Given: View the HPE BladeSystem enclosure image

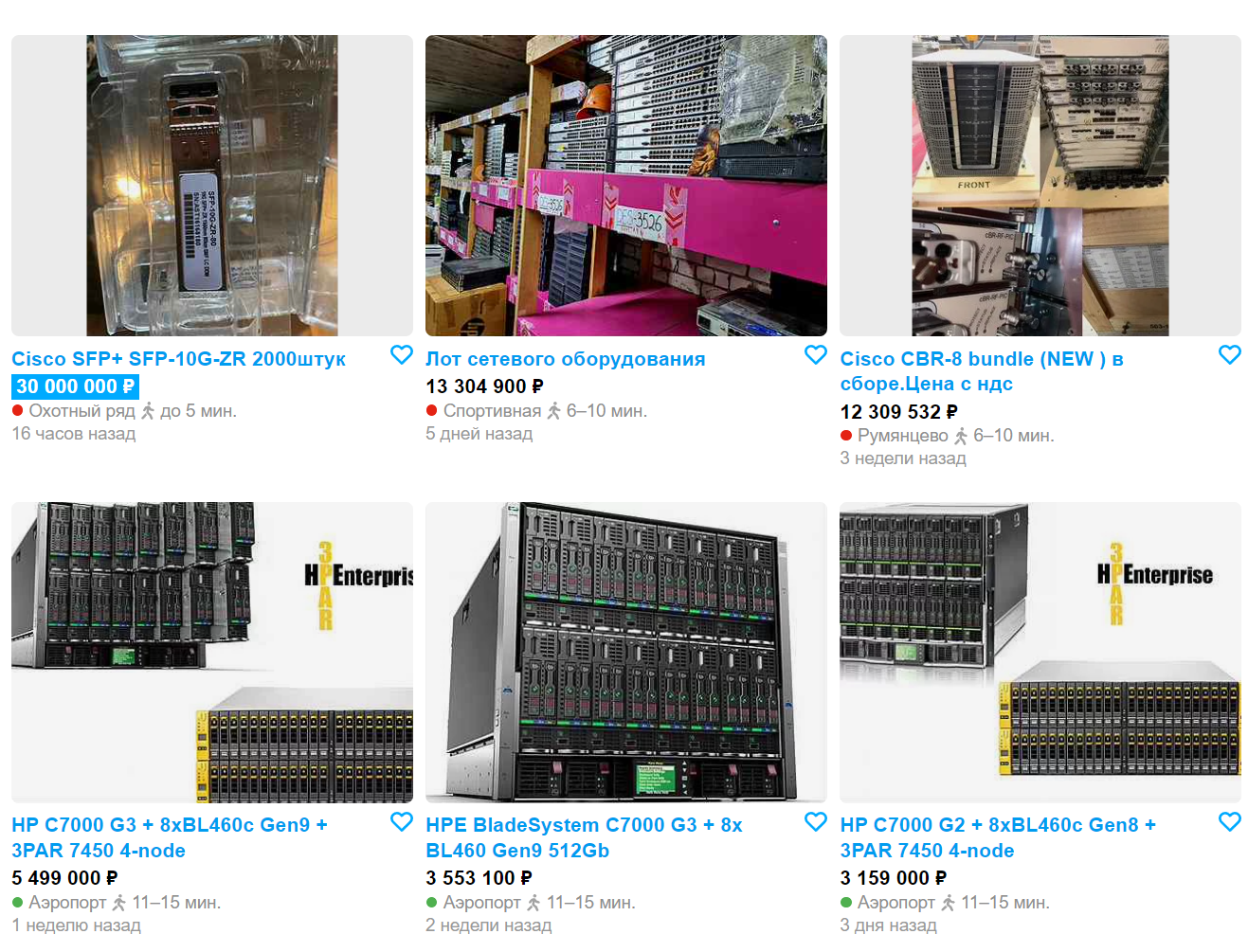Looking at the screenshot, I should tap(626, 653).
